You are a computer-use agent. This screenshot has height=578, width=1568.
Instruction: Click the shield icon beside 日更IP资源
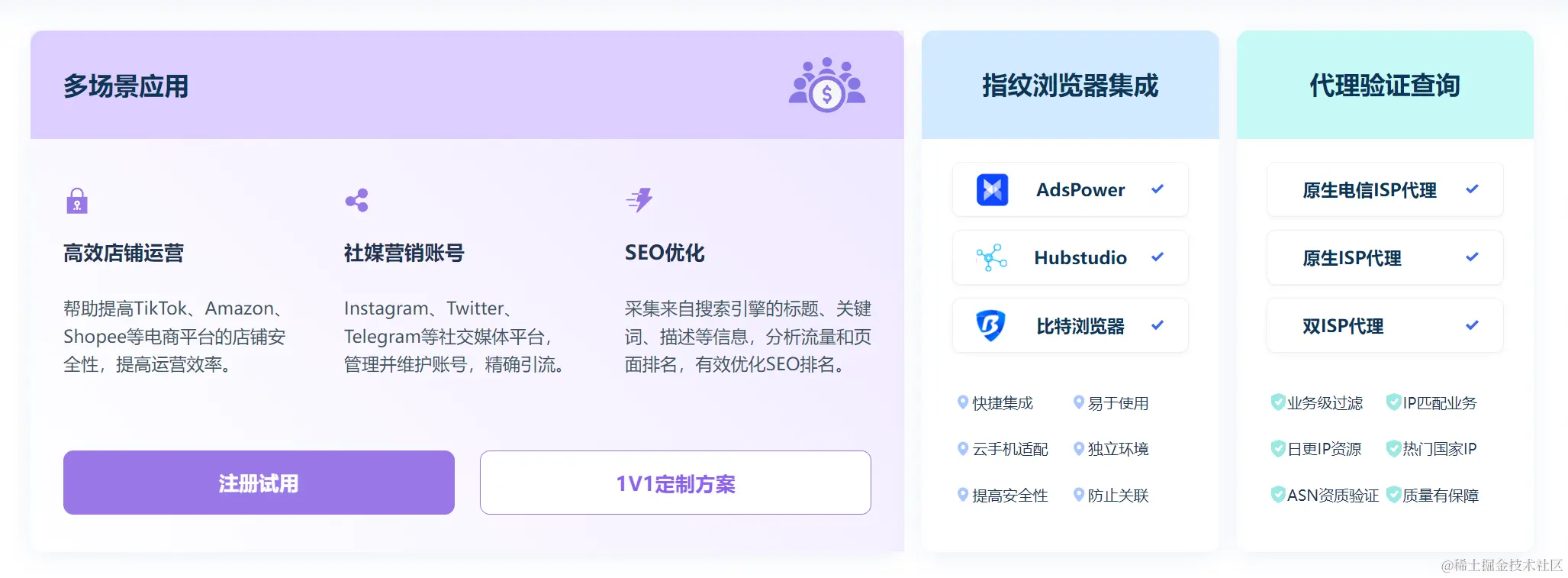(x=1278, y=448)
